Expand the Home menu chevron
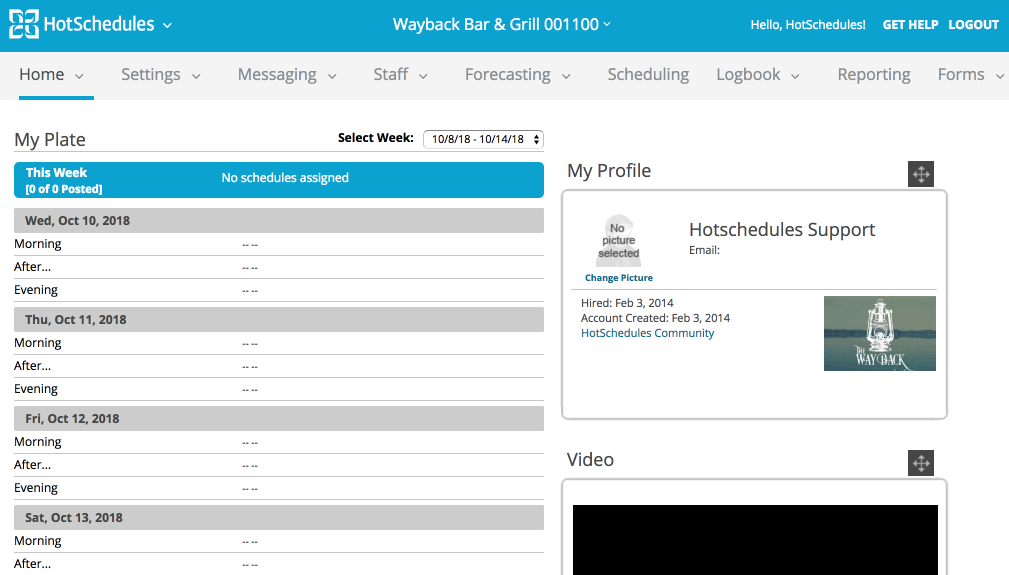 (x=79, y=76)
